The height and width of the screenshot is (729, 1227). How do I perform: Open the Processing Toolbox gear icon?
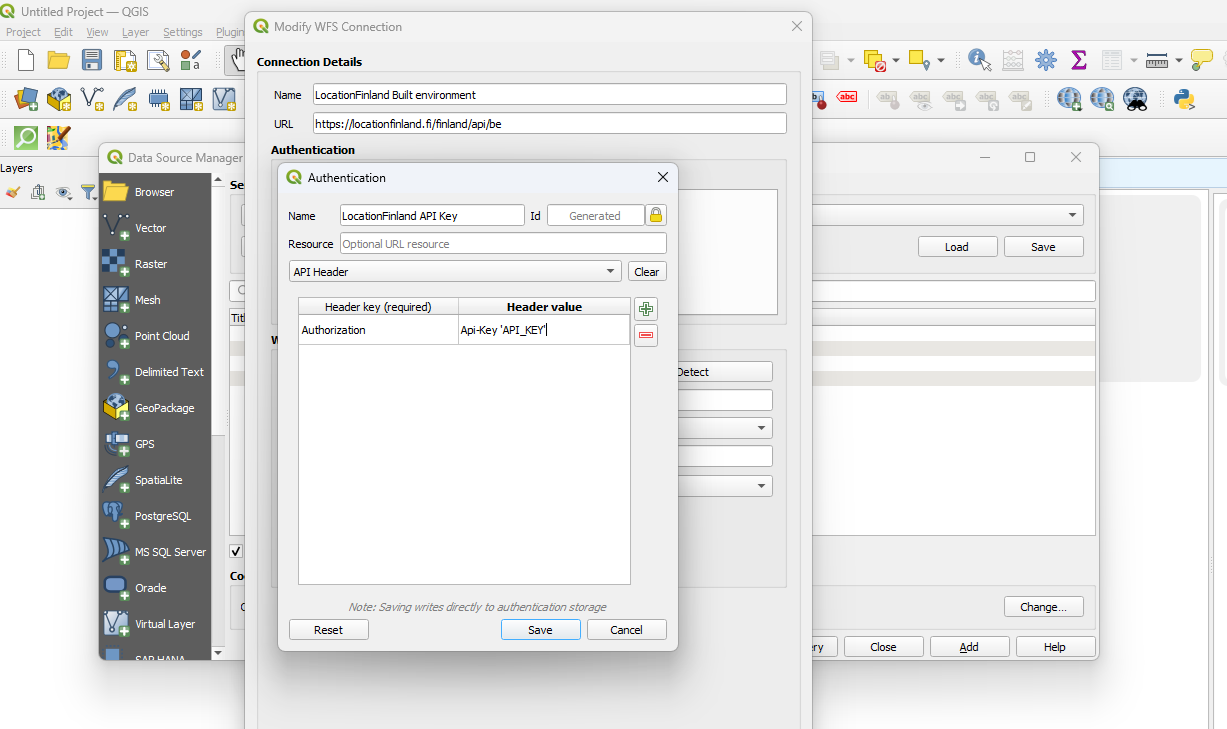pos(1046,60)
